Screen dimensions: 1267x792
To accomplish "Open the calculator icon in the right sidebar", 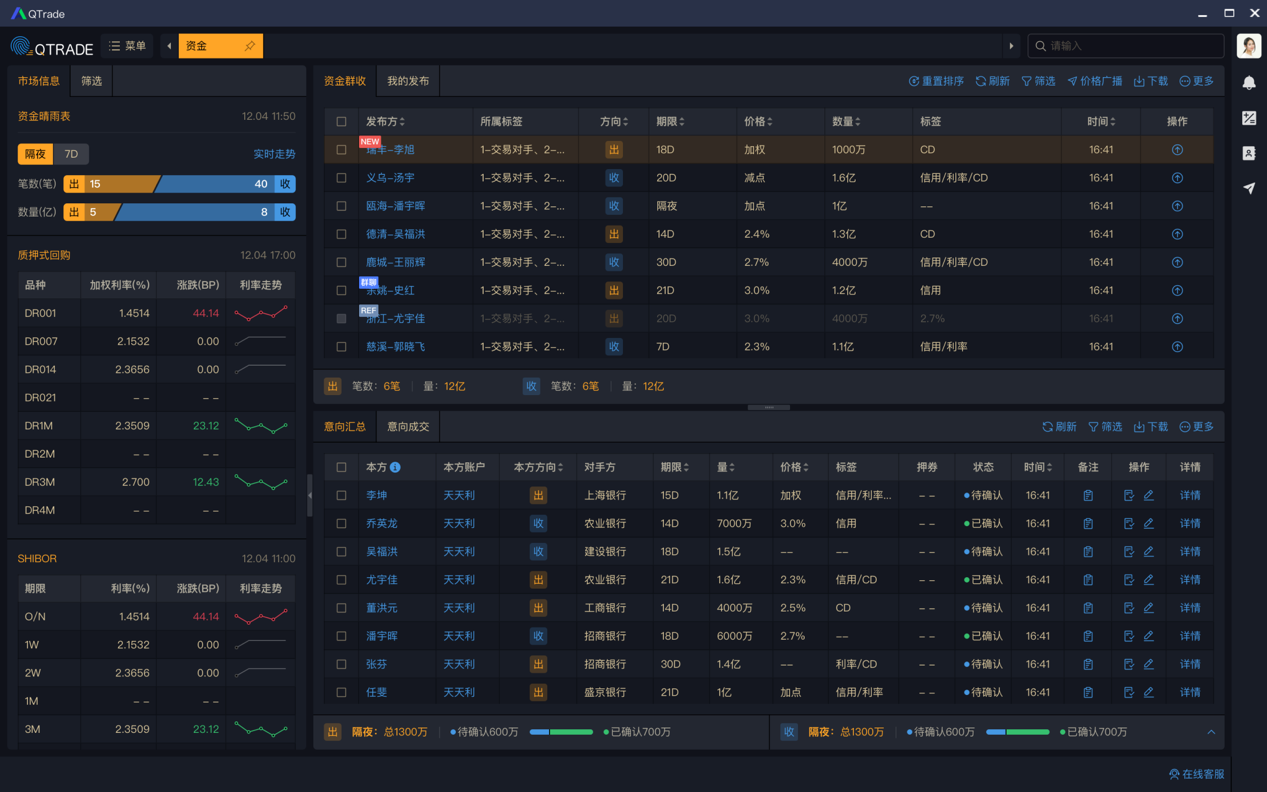I will [x=1248, y=118].
